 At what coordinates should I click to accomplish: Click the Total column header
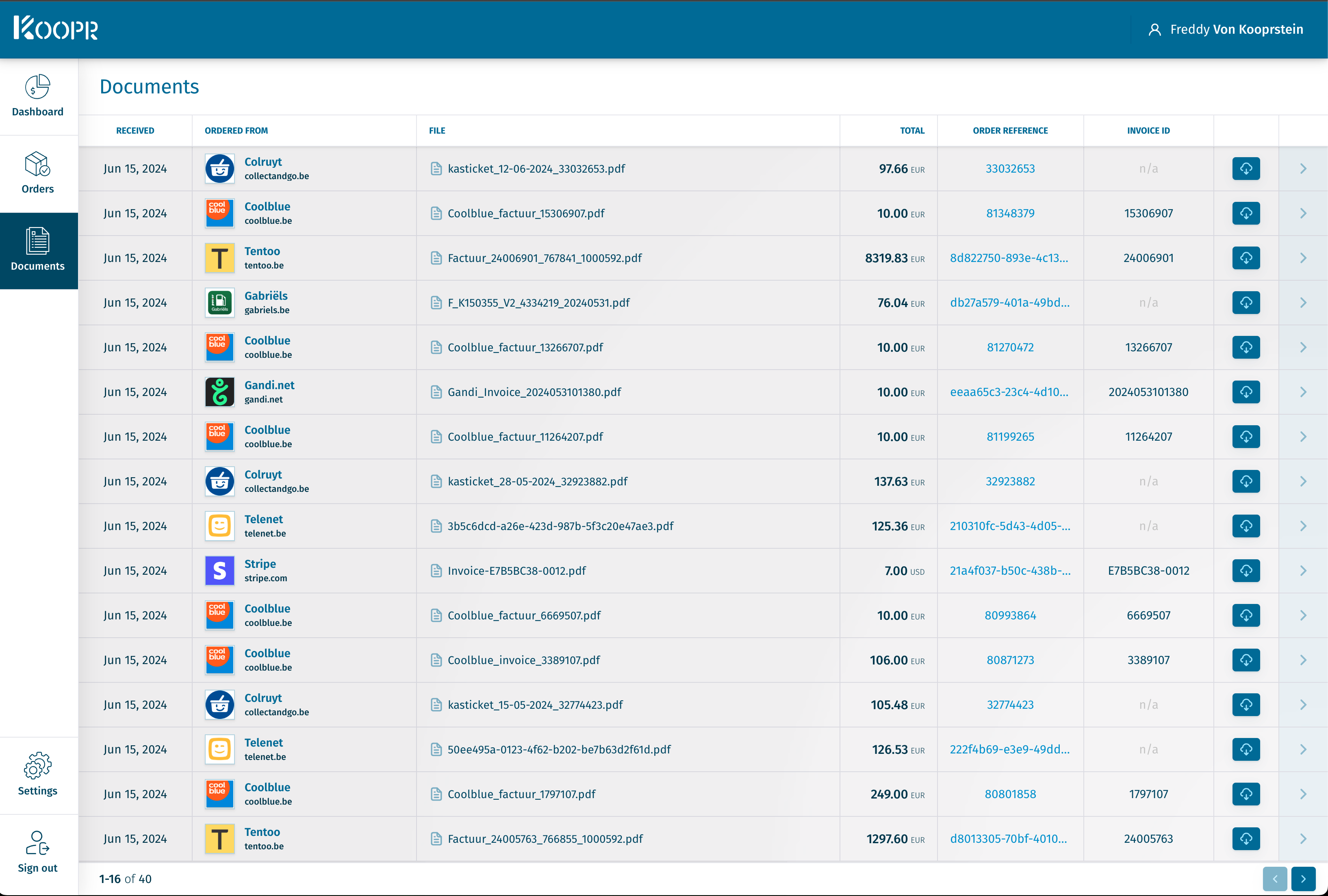point(912,130)
